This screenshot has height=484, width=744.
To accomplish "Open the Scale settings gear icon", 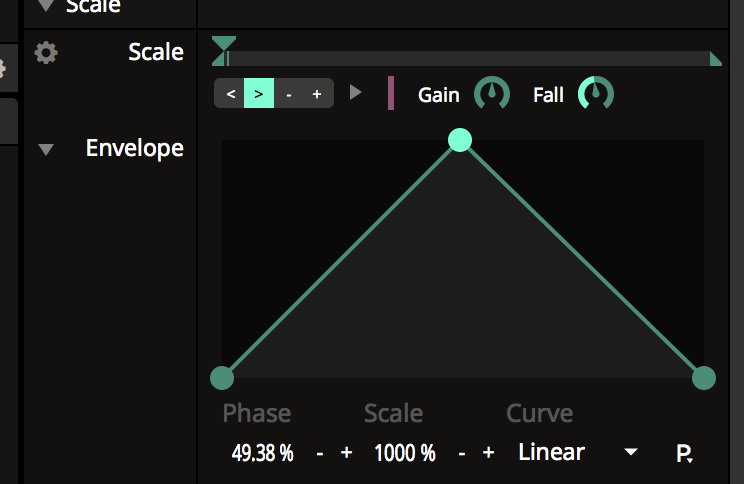I will 46,53.
